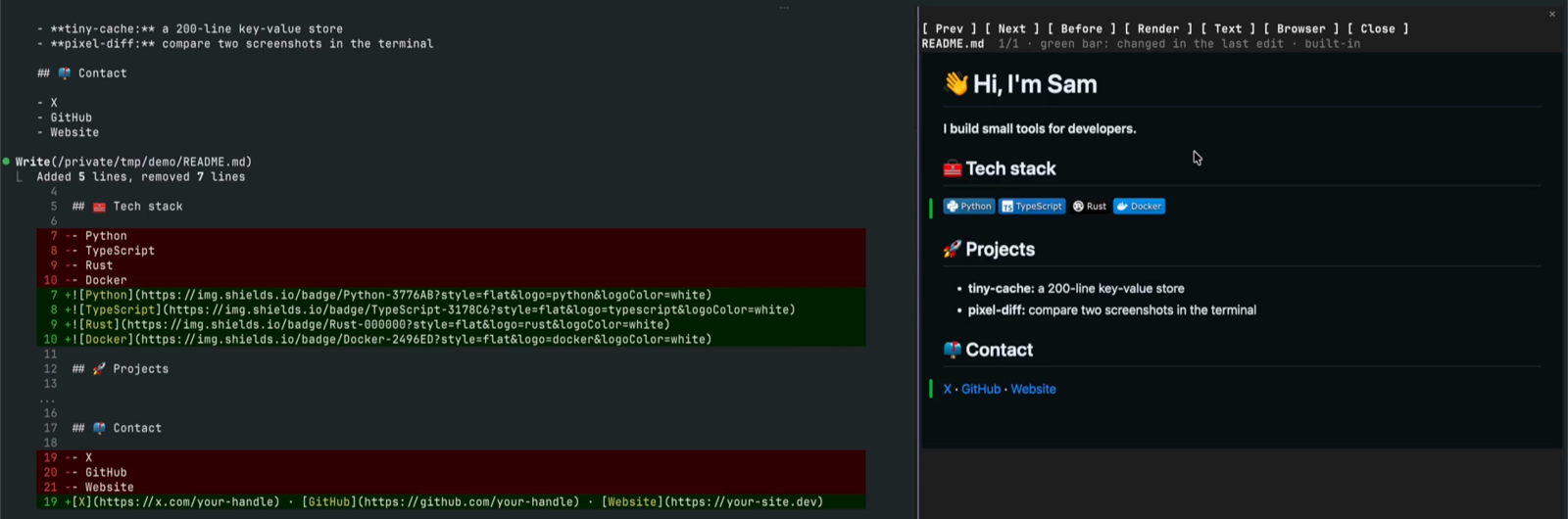Click the green change bar beside contact links

click(x=931, y=389)
